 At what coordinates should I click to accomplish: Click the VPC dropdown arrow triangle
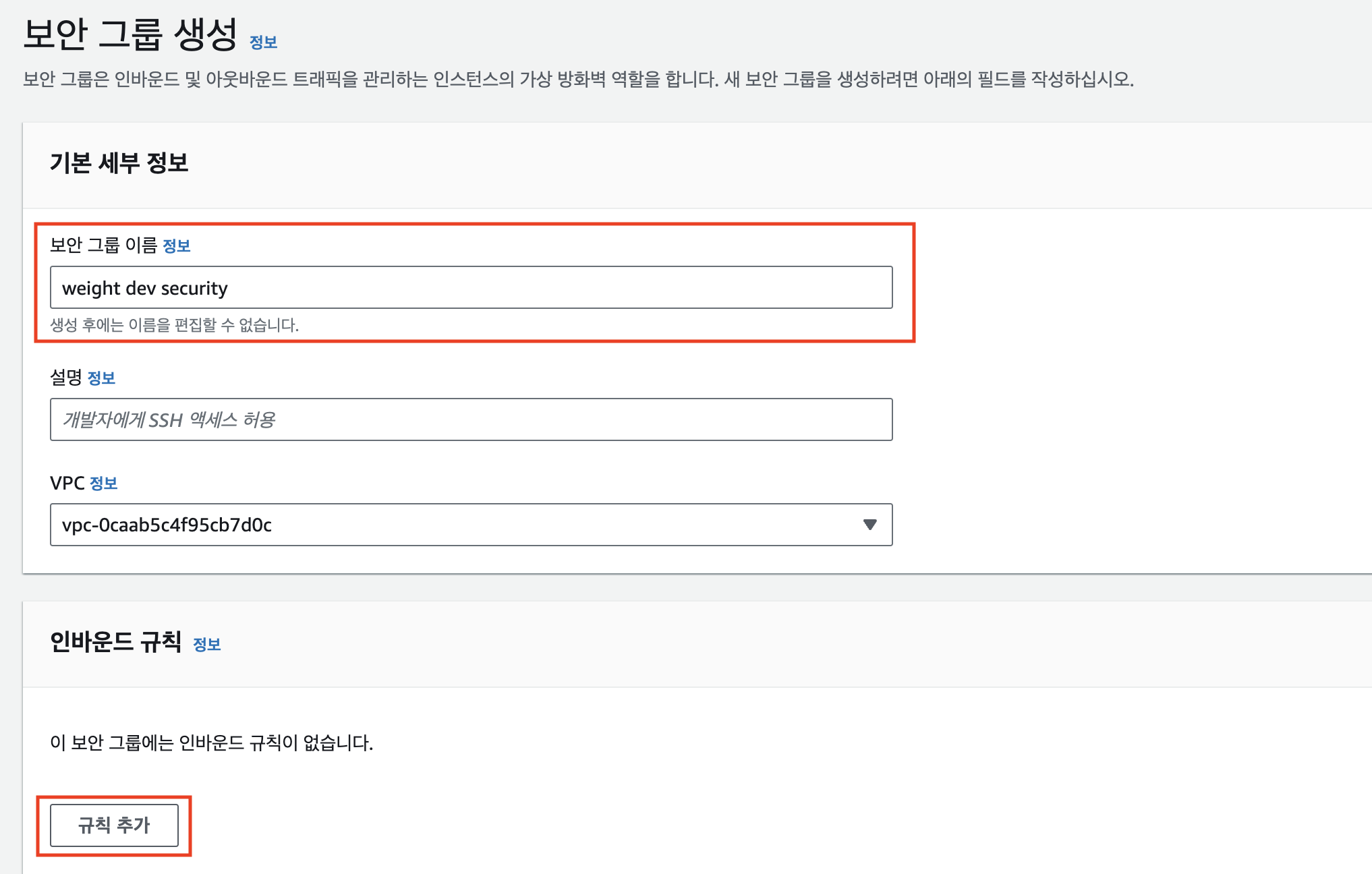click(x=869, y=525)
